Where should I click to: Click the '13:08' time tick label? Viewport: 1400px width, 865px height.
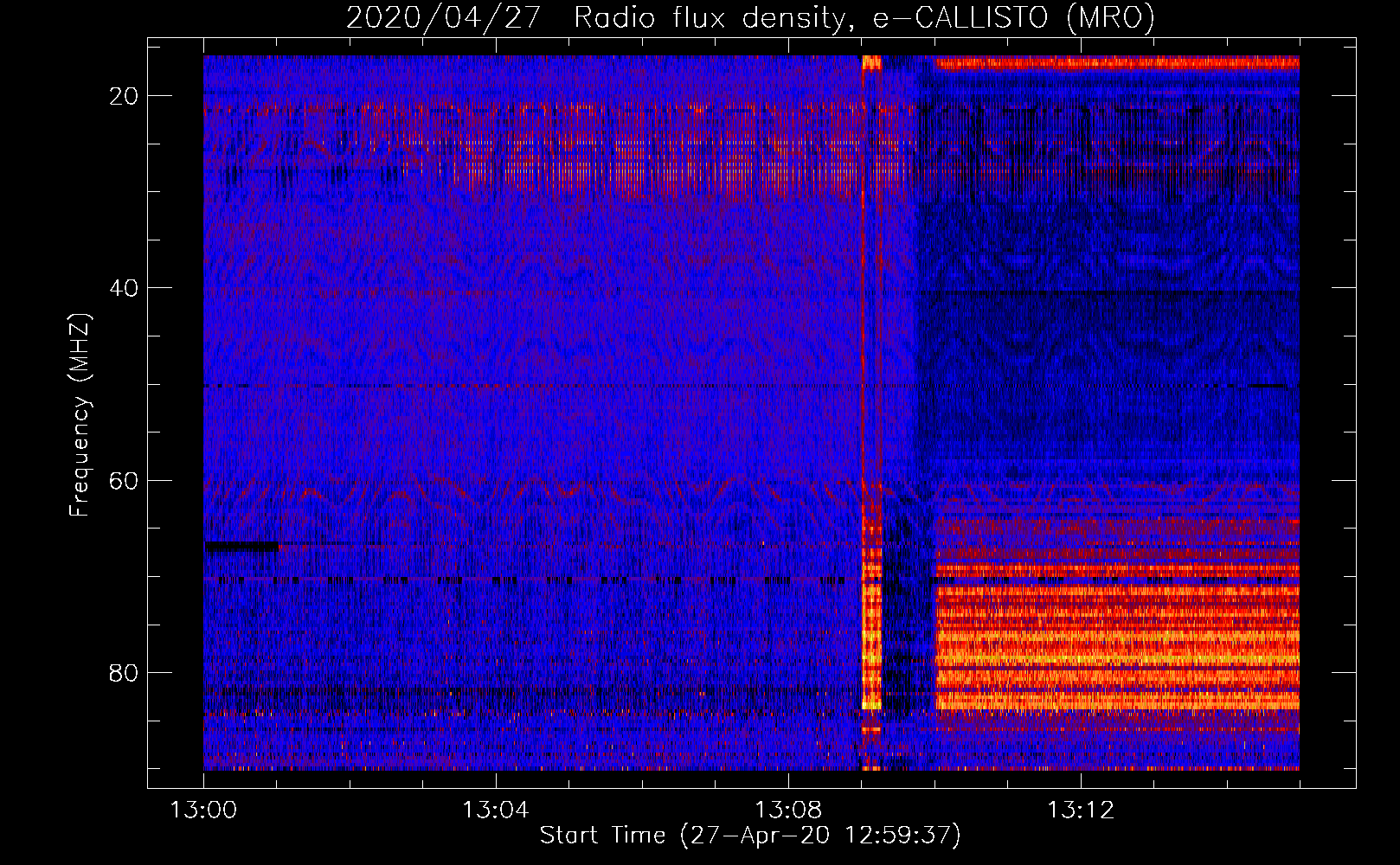[x=788, y=811]
